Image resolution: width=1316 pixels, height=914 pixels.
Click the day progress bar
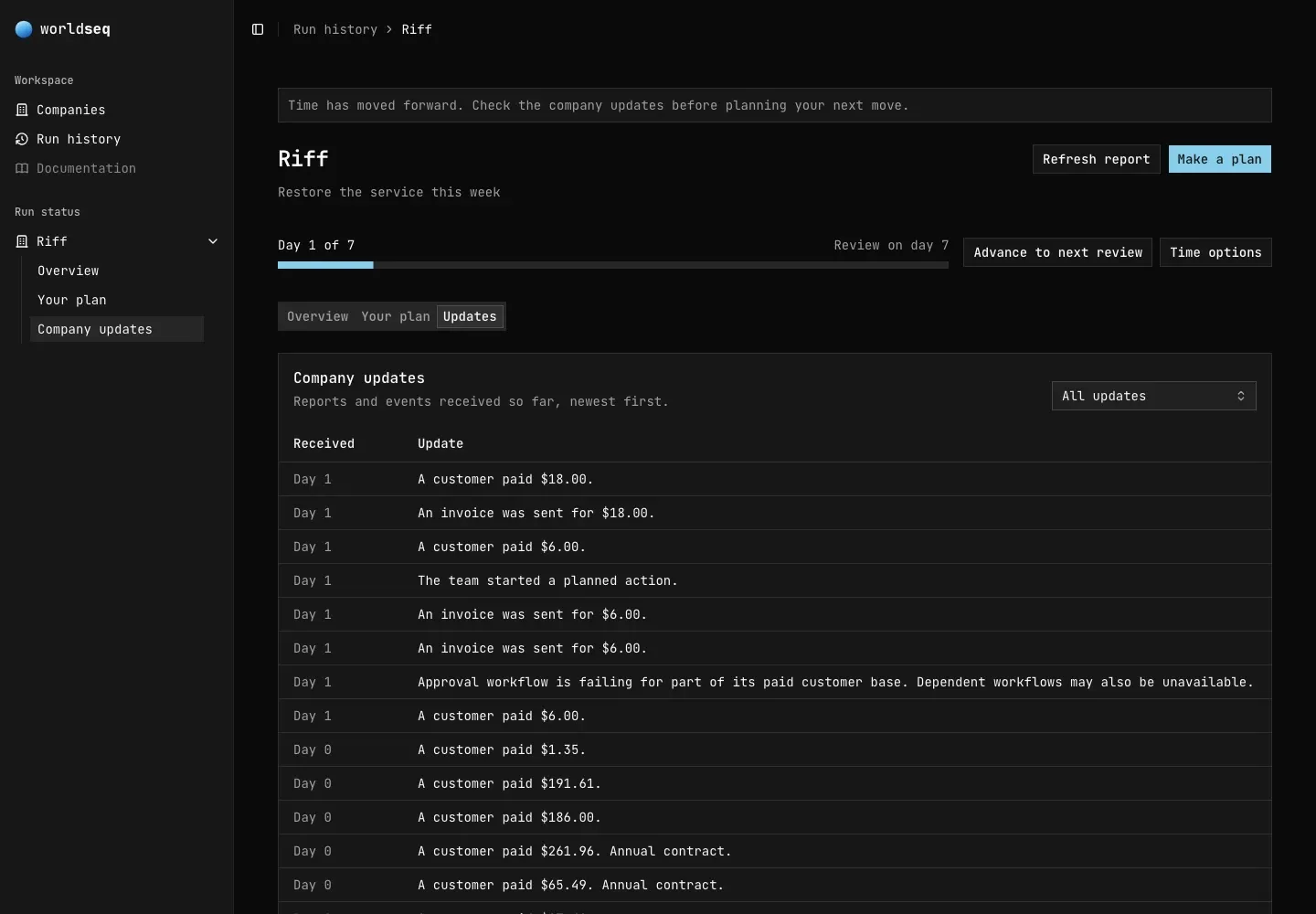[613, 265]
